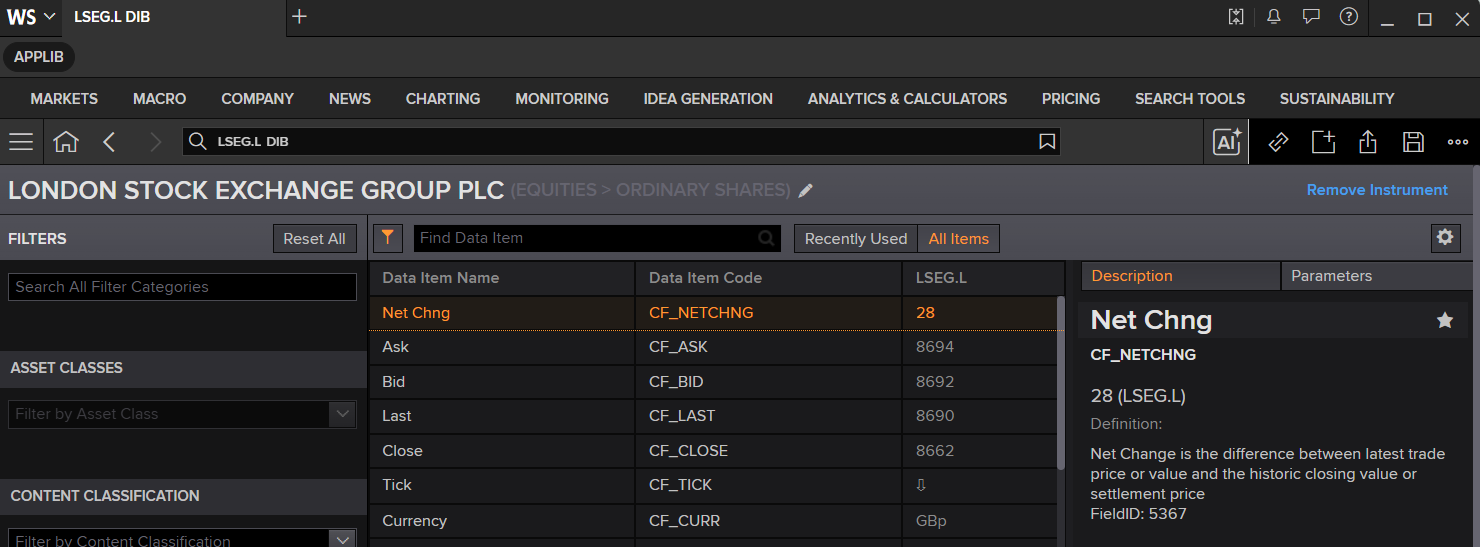Select the Currency data item row
Image resolution: width=1480 pixels, height=547 pixels.
click(x=712, y=521)
